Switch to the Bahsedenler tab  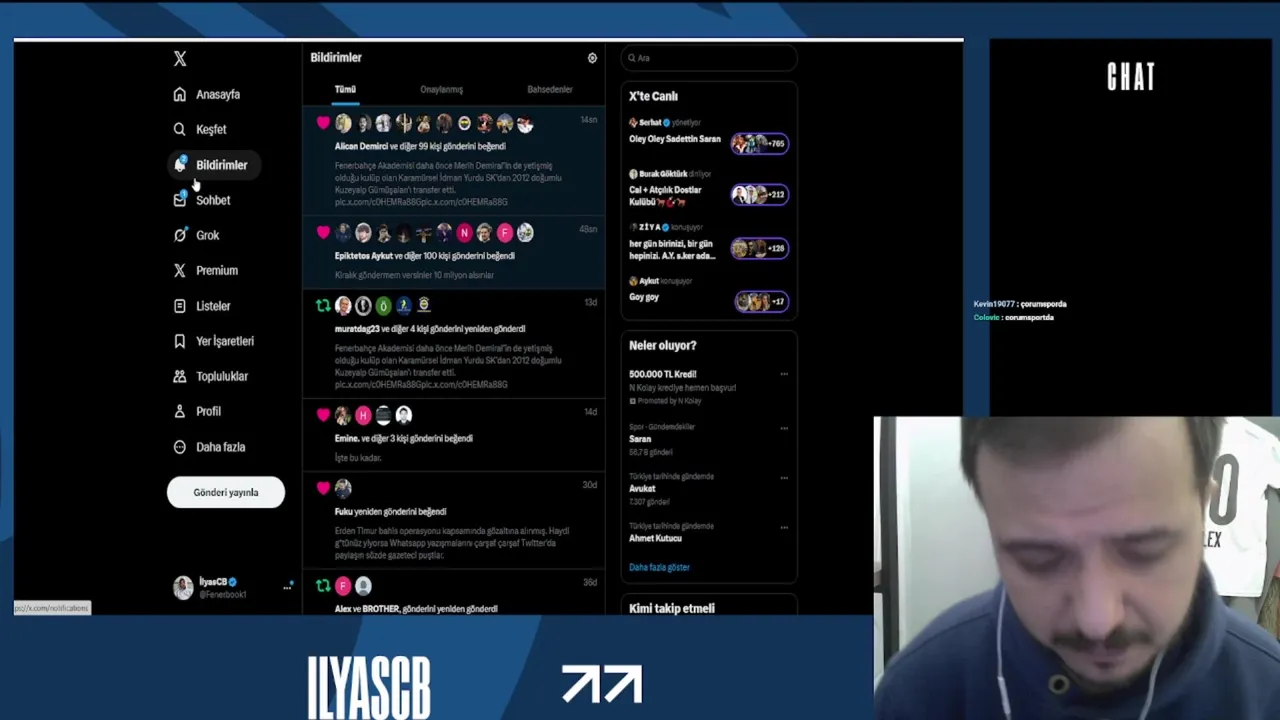coord(550,89)
